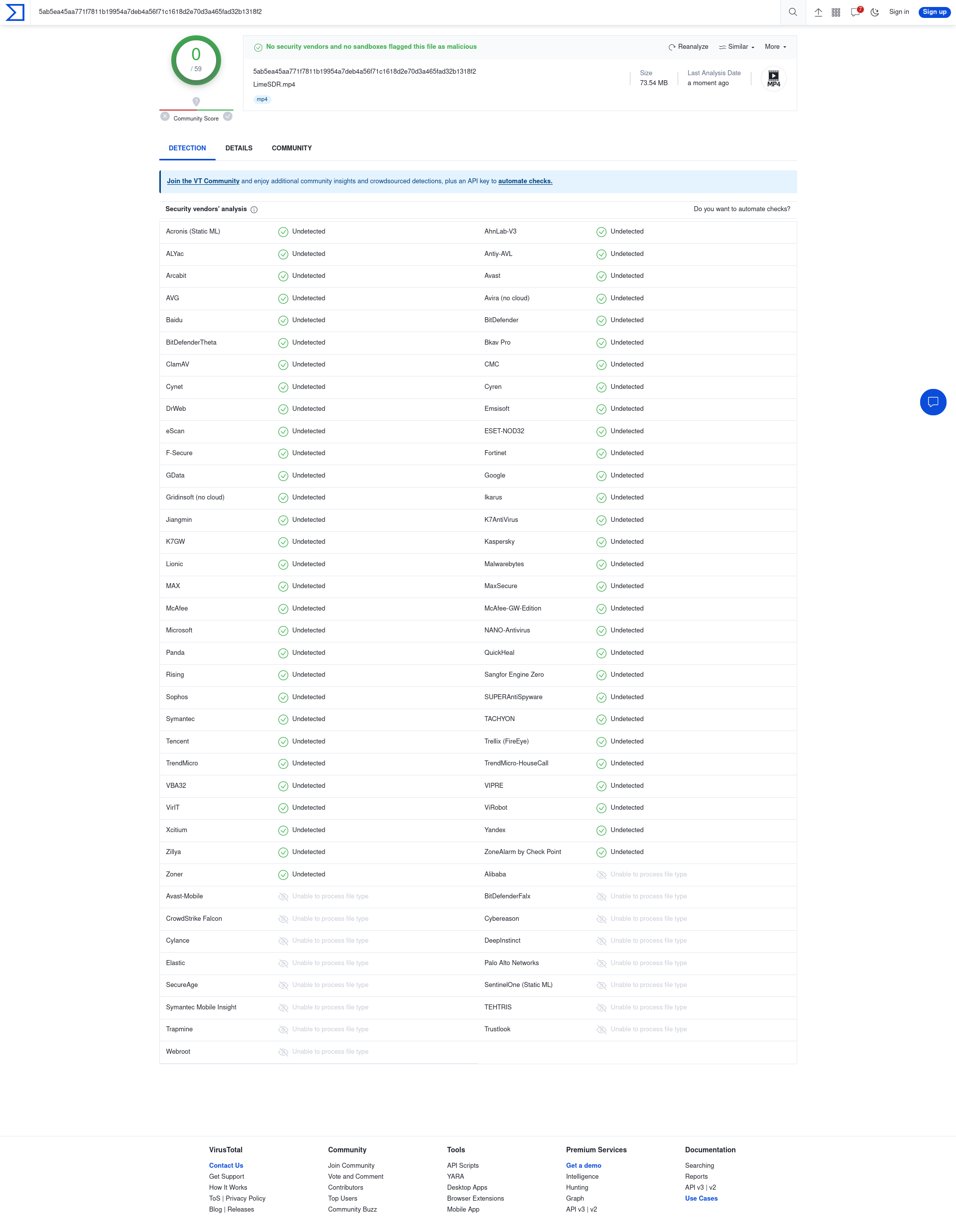Click the upload file arrow icon
This screenshot has height=1232, width=956.
818,12
